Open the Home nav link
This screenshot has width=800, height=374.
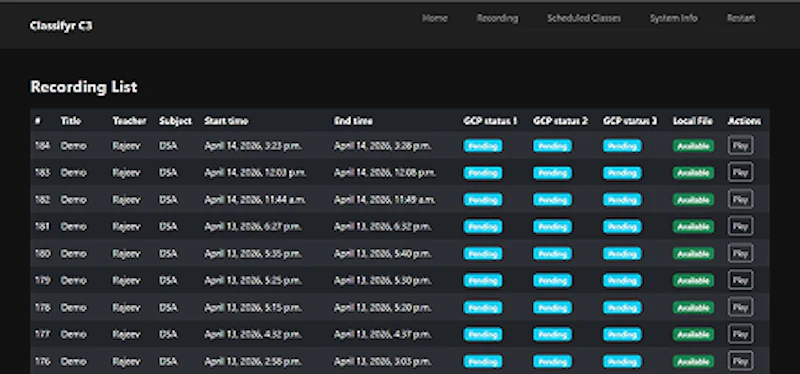pyautogui.click(x=434, y=18)
